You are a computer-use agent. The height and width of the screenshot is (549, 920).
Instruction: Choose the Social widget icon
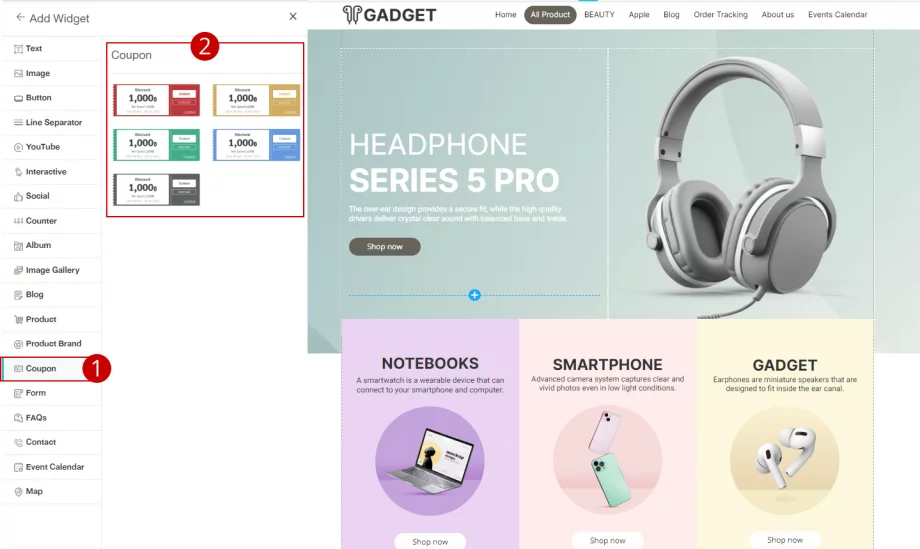click(x=18, y=196)
